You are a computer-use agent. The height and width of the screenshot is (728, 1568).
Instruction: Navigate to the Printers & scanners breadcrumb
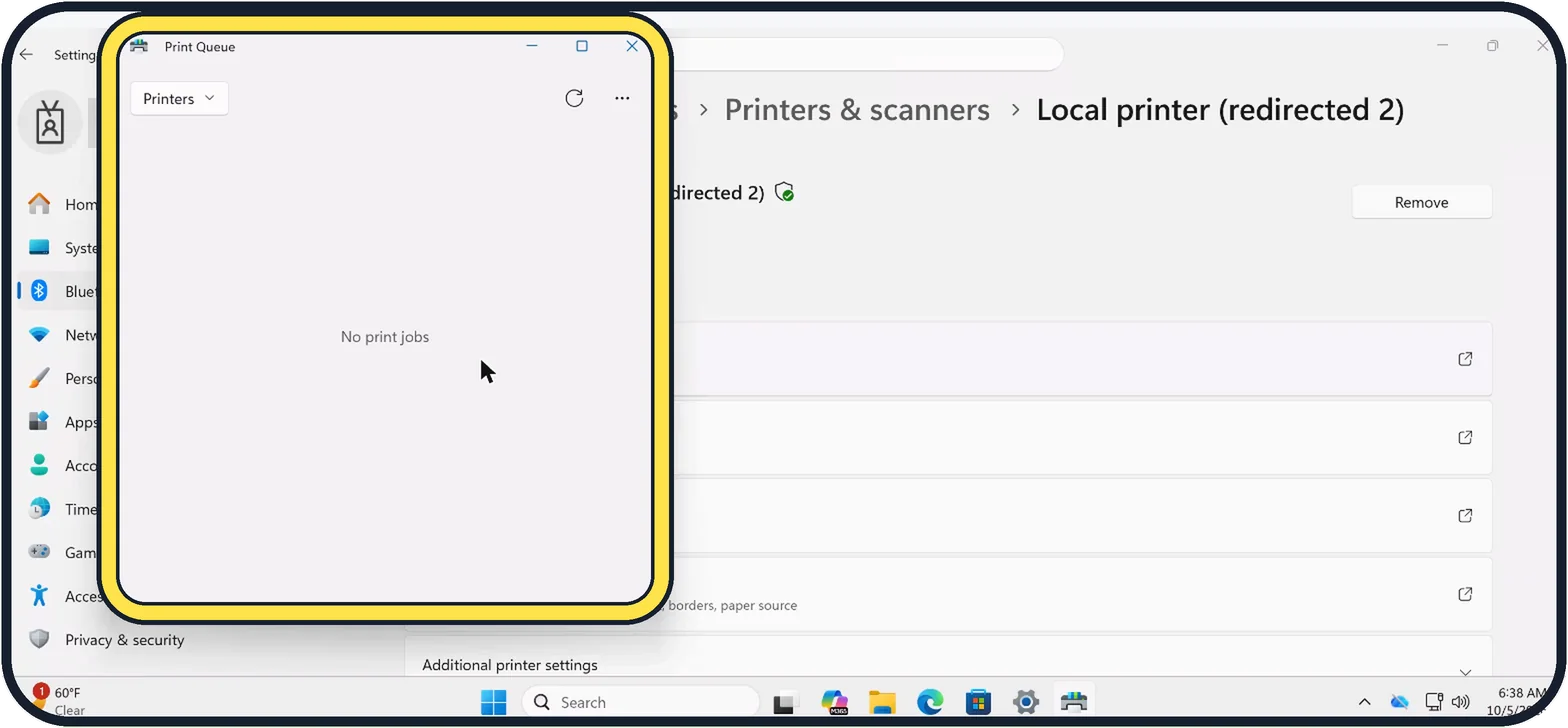click(x=857, y=110)
